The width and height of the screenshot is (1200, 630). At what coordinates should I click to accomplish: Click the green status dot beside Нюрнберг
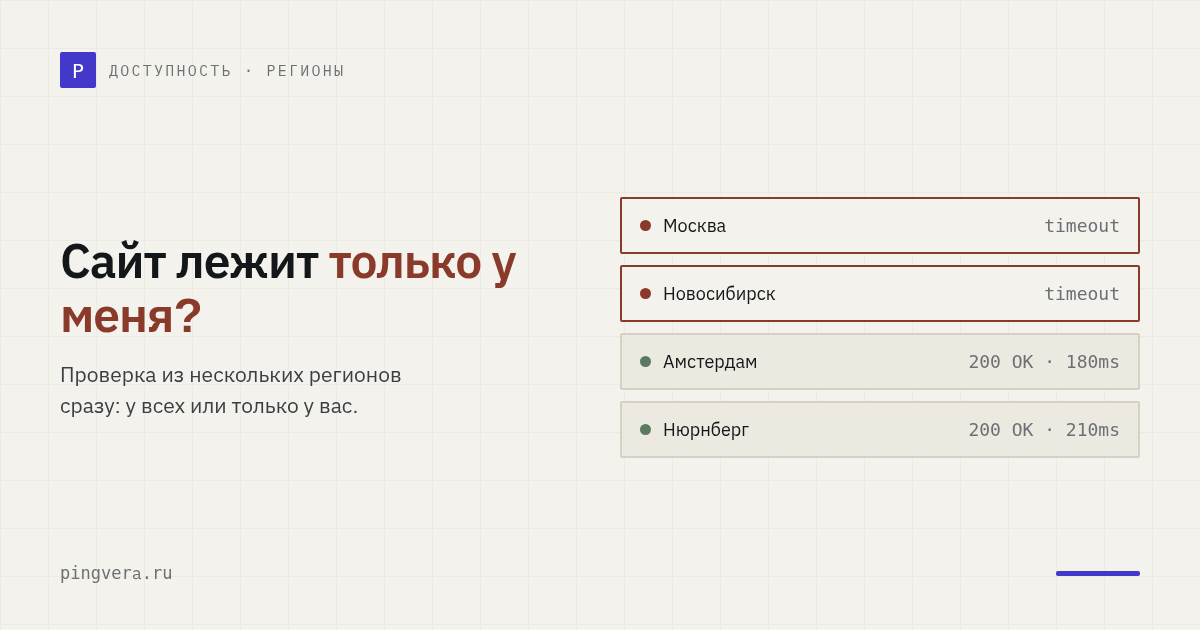point(645,430)
